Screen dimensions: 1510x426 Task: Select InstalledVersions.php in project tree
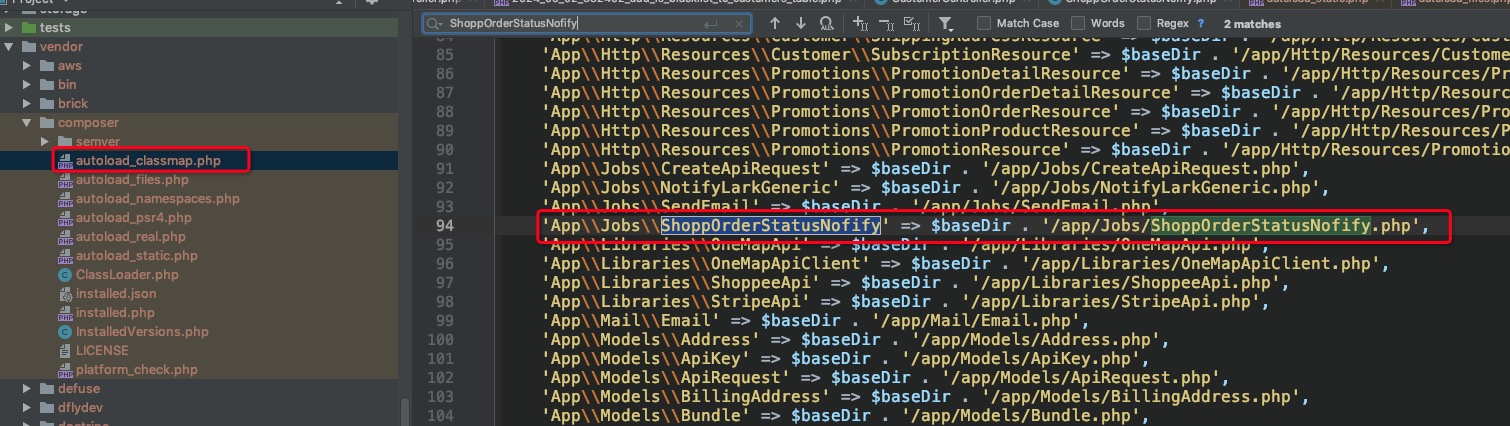pos(142,332)
